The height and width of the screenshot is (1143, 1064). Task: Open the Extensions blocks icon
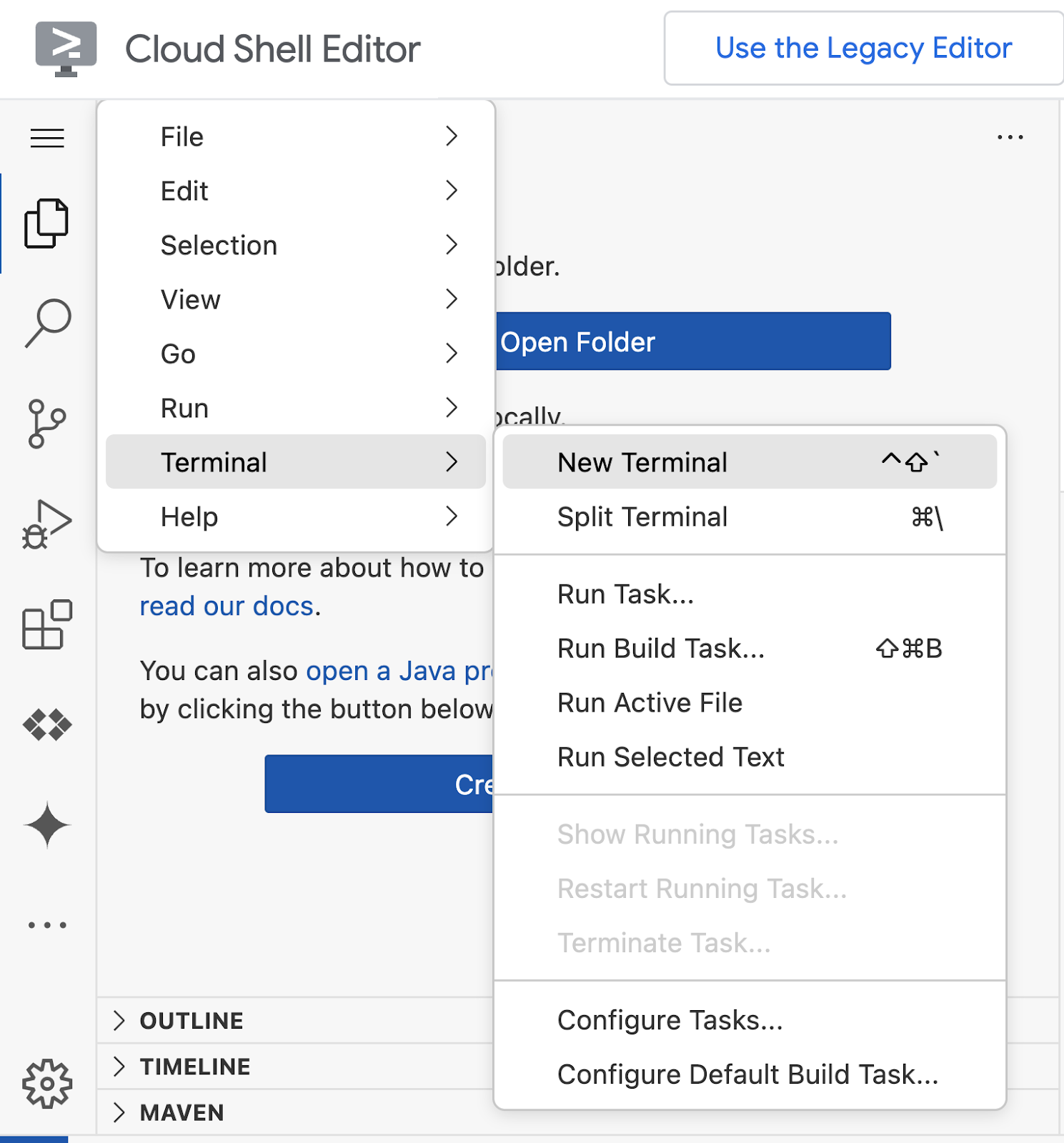point(47,624)
